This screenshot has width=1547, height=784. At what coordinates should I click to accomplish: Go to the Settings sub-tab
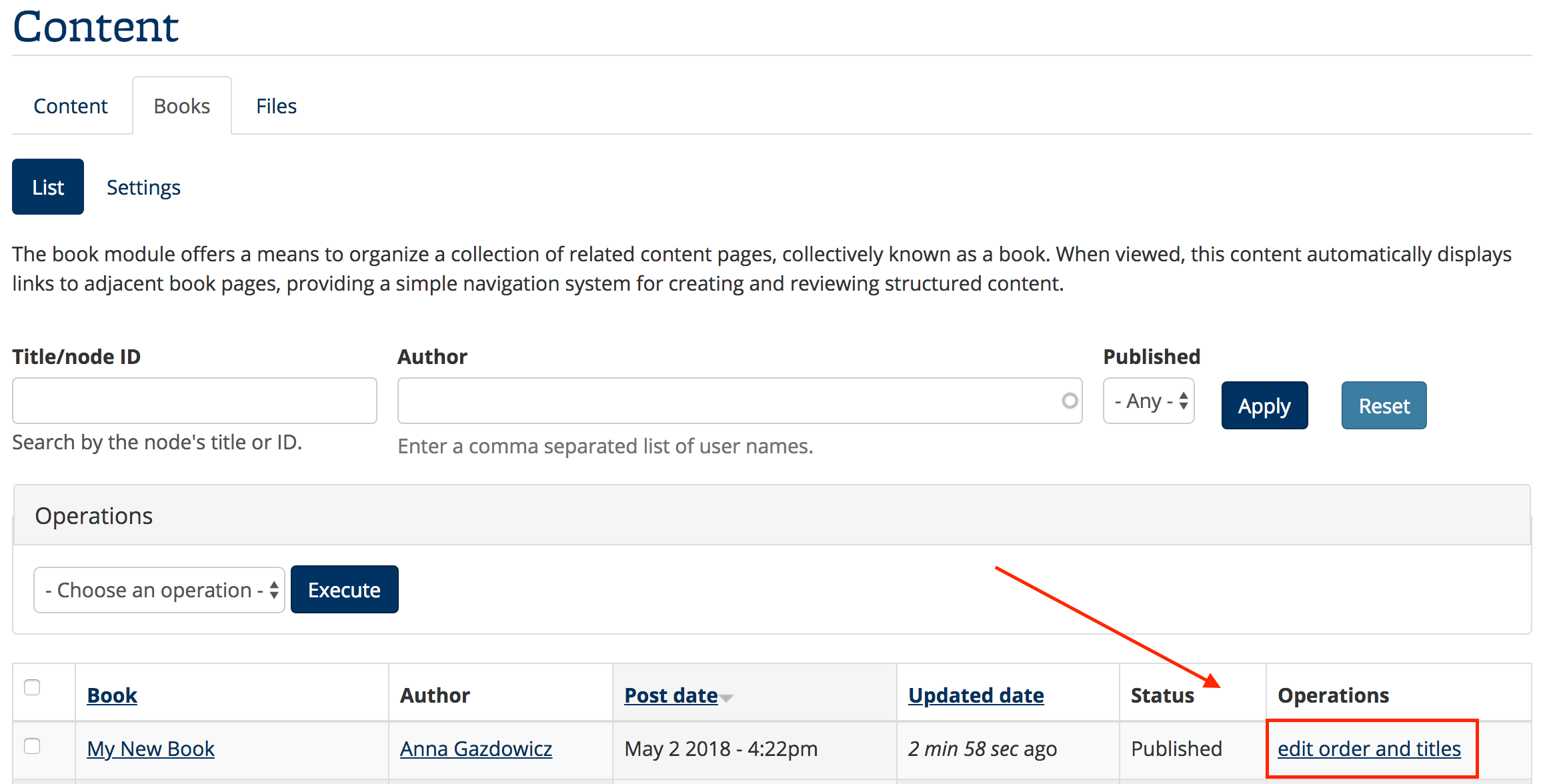click(x=143, y=187)
